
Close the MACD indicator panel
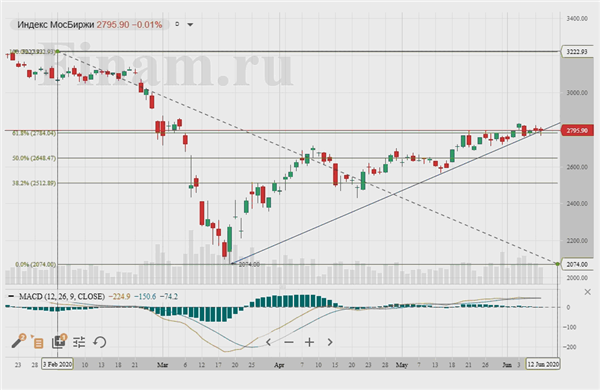point(587,292)
